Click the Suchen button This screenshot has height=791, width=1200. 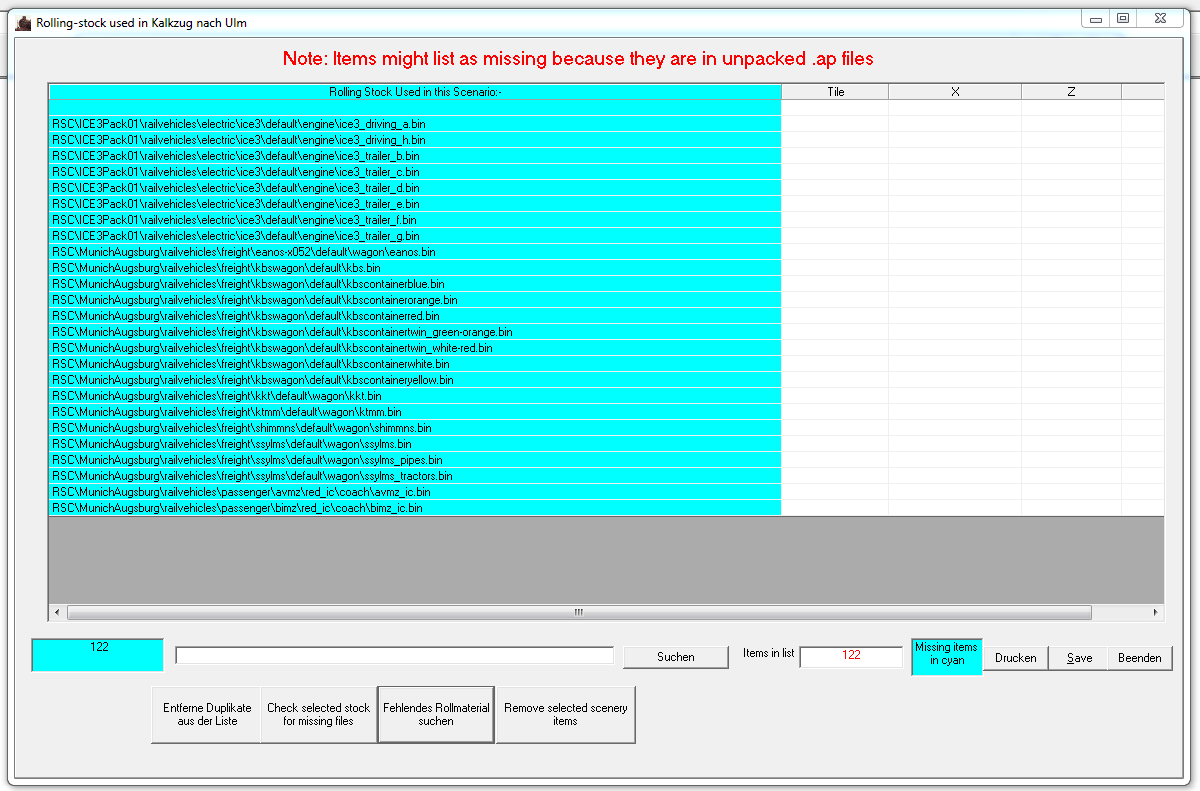[676, 657]
